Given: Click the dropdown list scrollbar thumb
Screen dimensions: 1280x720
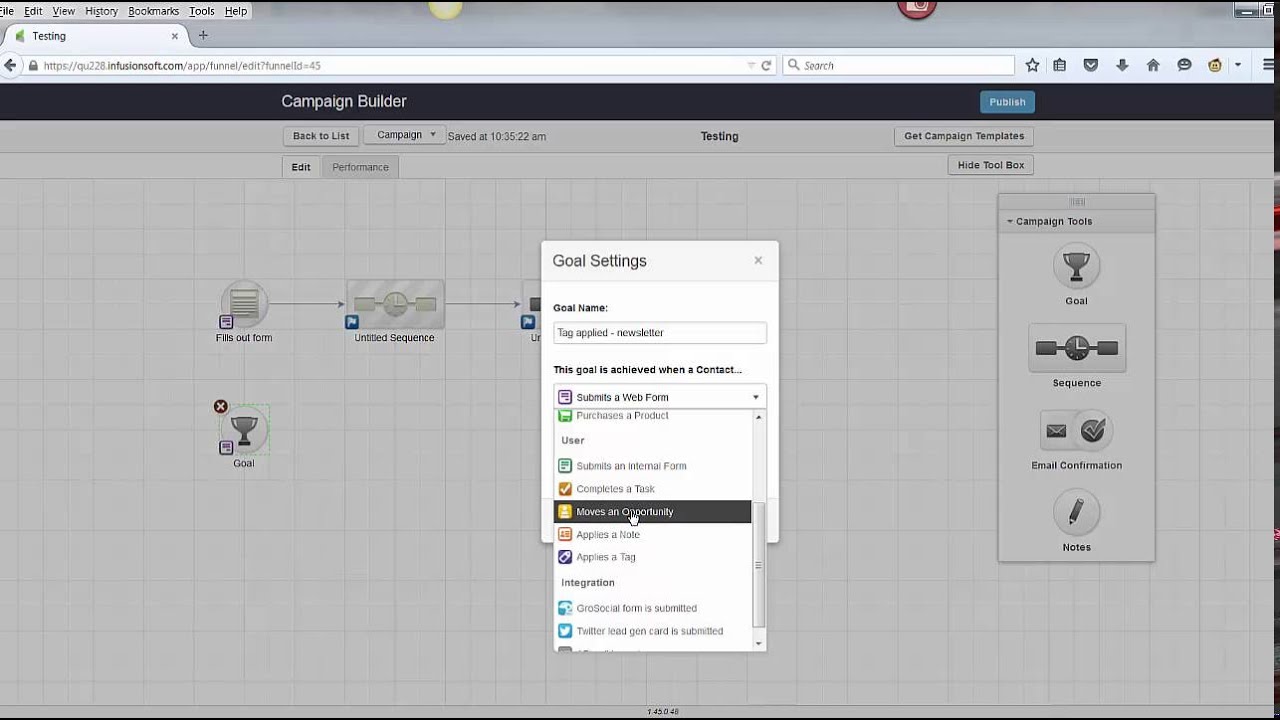Looking at the screenshot, I should (x=758, y=565).
